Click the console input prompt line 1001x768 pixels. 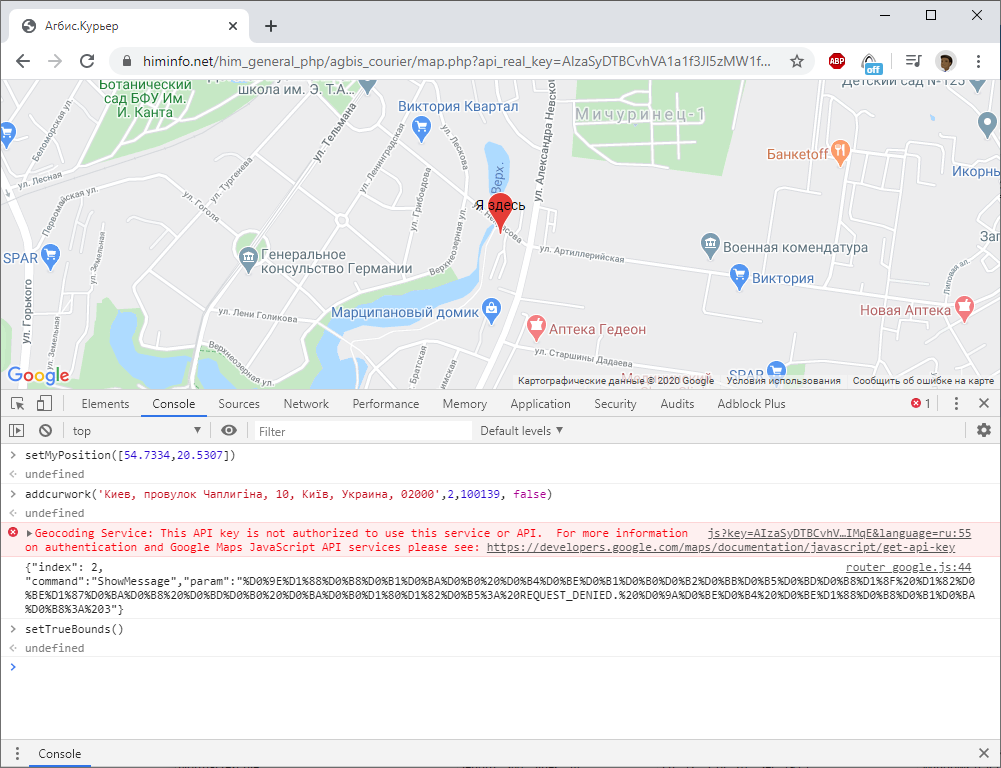(x=500, y=667)
